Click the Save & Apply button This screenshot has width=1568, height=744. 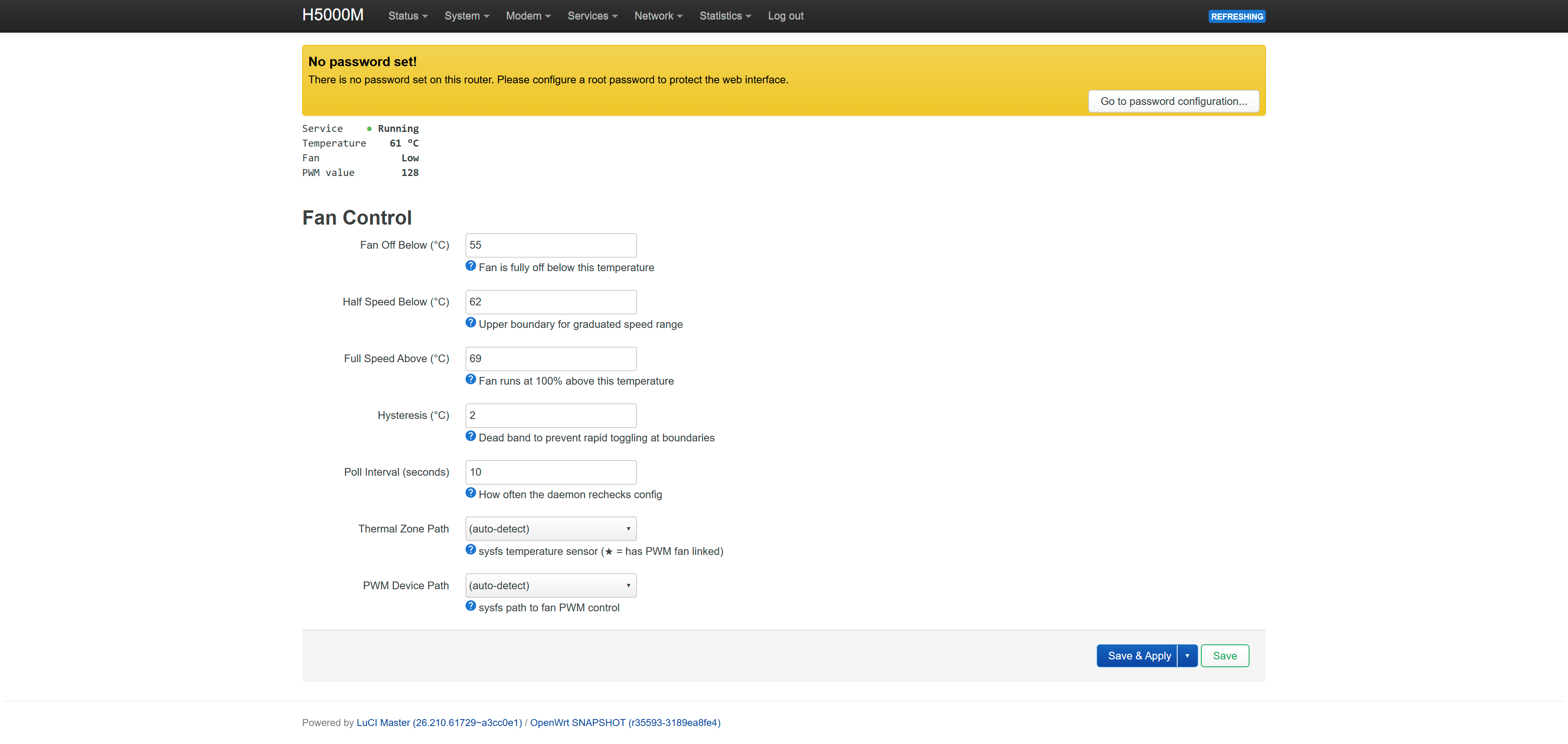pyautogui.click(x=1137, y=656)
